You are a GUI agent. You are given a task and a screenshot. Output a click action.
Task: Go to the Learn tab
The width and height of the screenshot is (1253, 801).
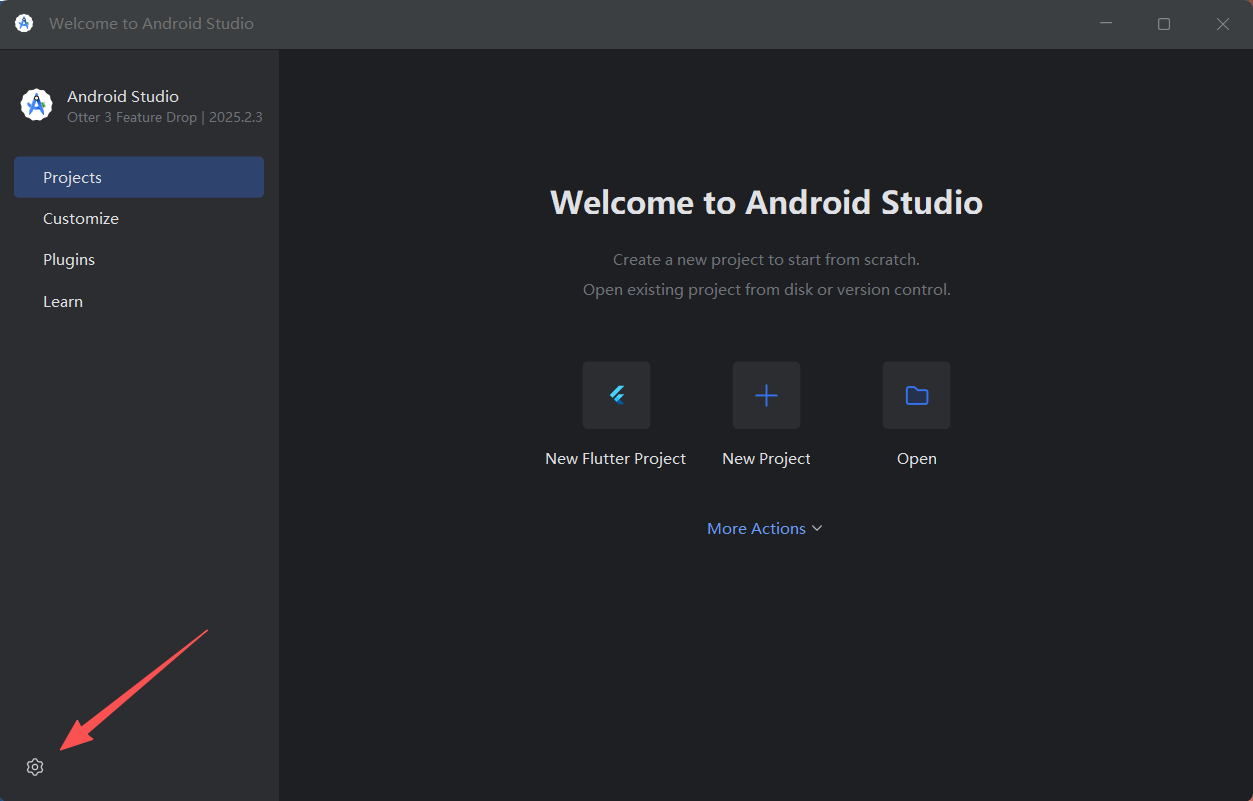coord(139,301)
